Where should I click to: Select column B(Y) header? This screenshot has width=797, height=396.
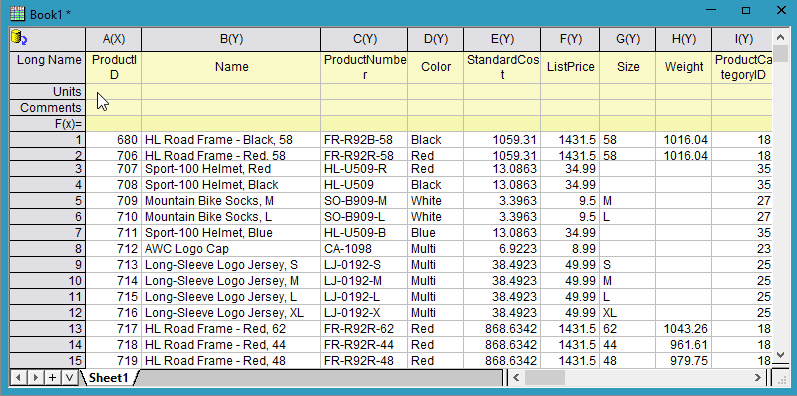point(231,39)
